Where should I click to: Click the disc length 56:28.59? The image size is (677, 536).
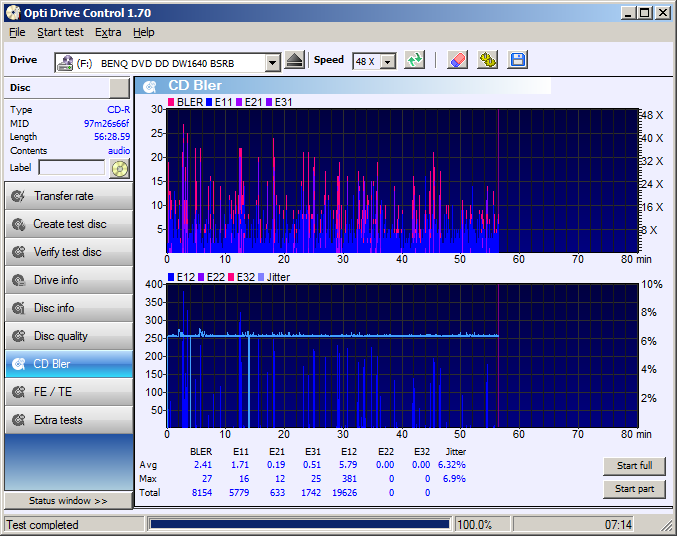click(112, 137)
